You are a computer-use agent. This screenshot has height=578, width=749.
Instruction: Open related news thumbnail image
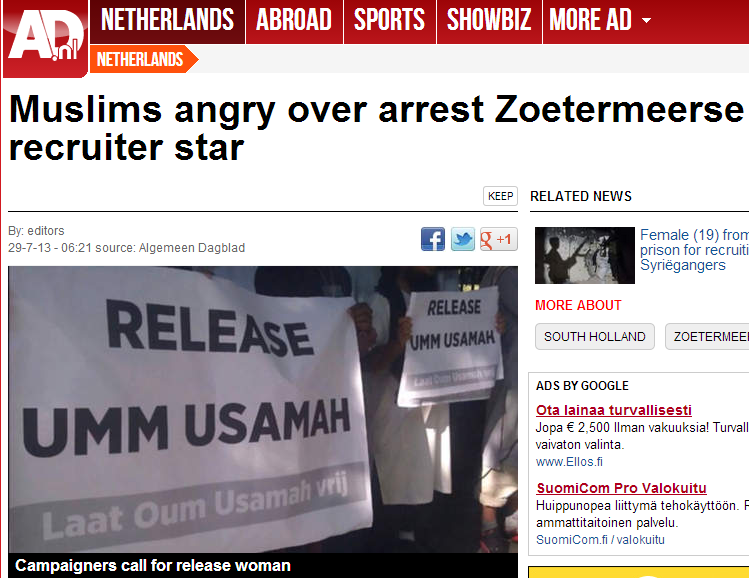(585, 255)
